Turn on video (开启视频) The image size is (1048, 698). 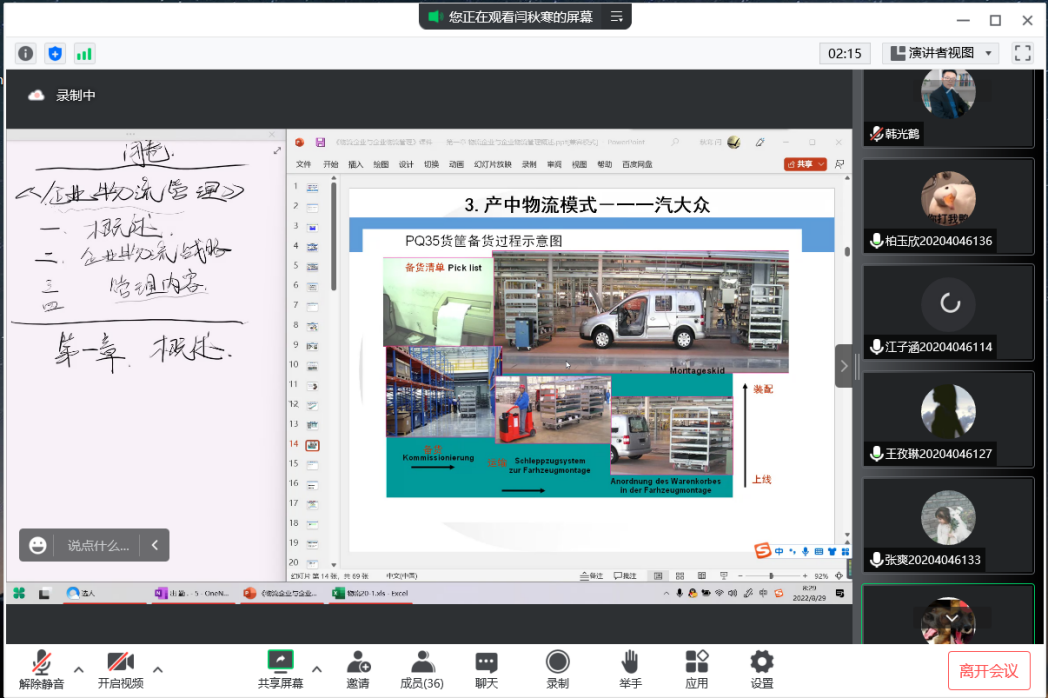coord(120,669)
